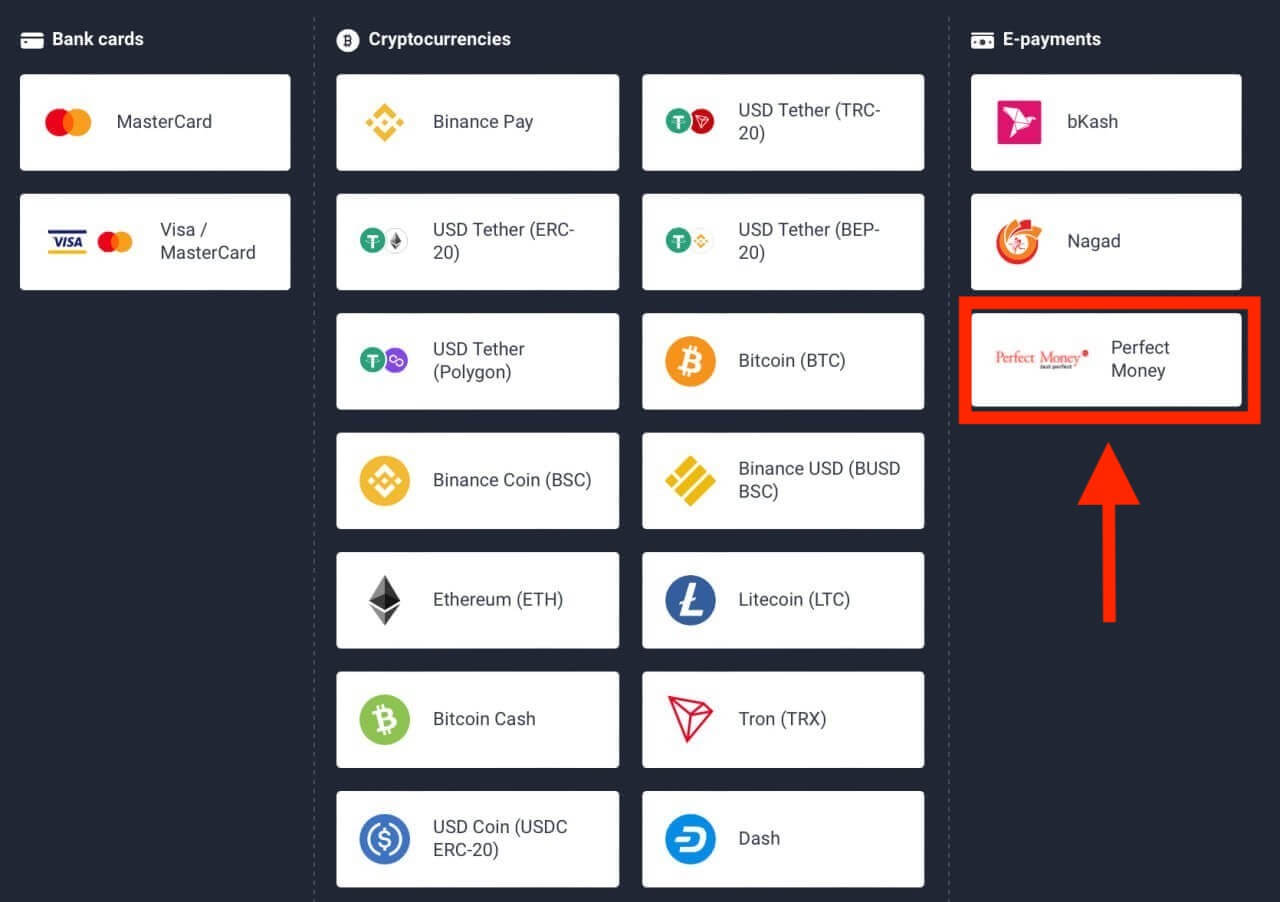Image resolution: width=1280 pixels, height=902 pixels.
Task: Click the Bitcoin Cash green icon
Action: click(384, 719)
